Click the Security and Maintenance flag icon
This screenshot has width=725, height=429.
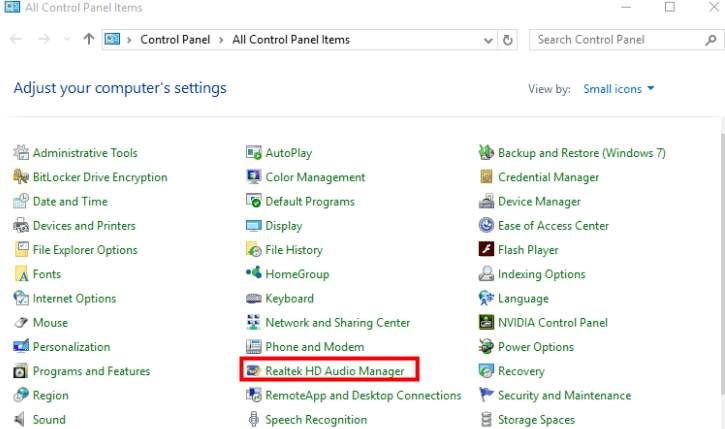[487, 395]
